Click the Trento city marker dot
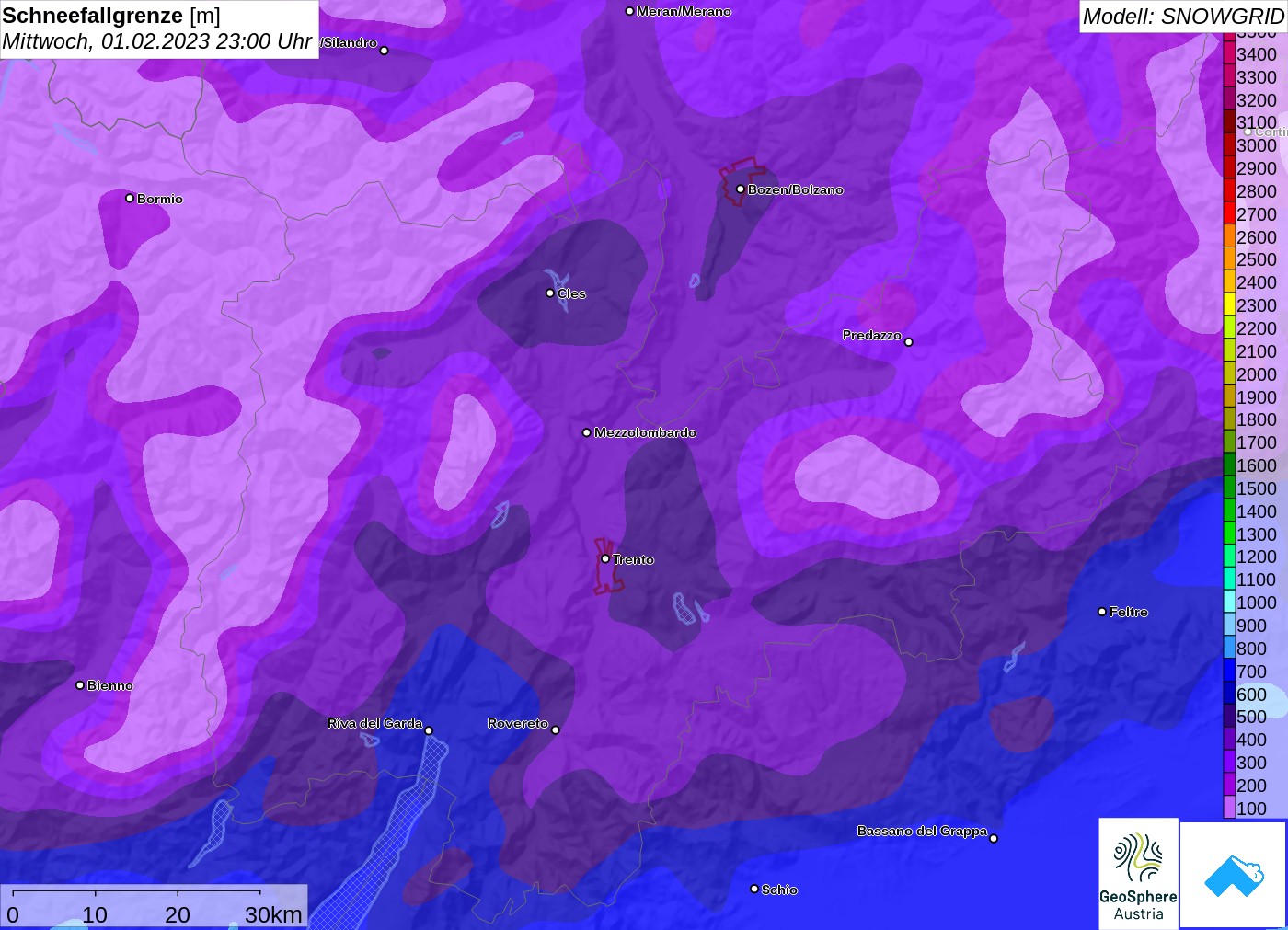Screen dimensions: 1288x930 pyautogui.click(x=605, y=558)
